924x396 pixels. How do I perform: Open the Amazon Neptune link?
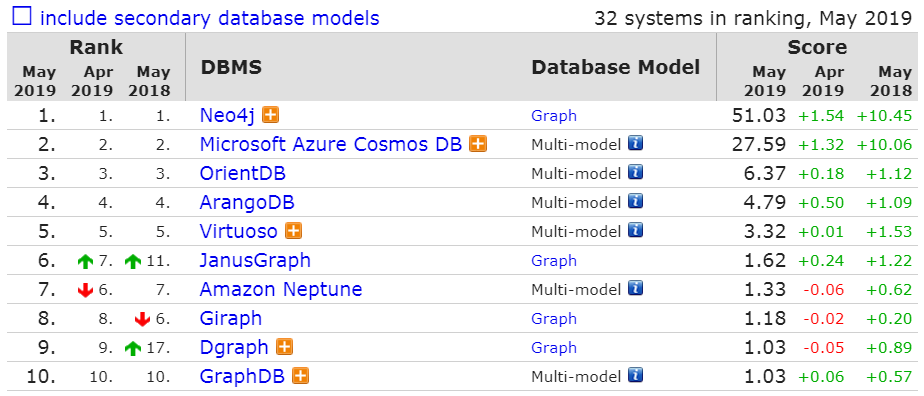coord(281,289)
